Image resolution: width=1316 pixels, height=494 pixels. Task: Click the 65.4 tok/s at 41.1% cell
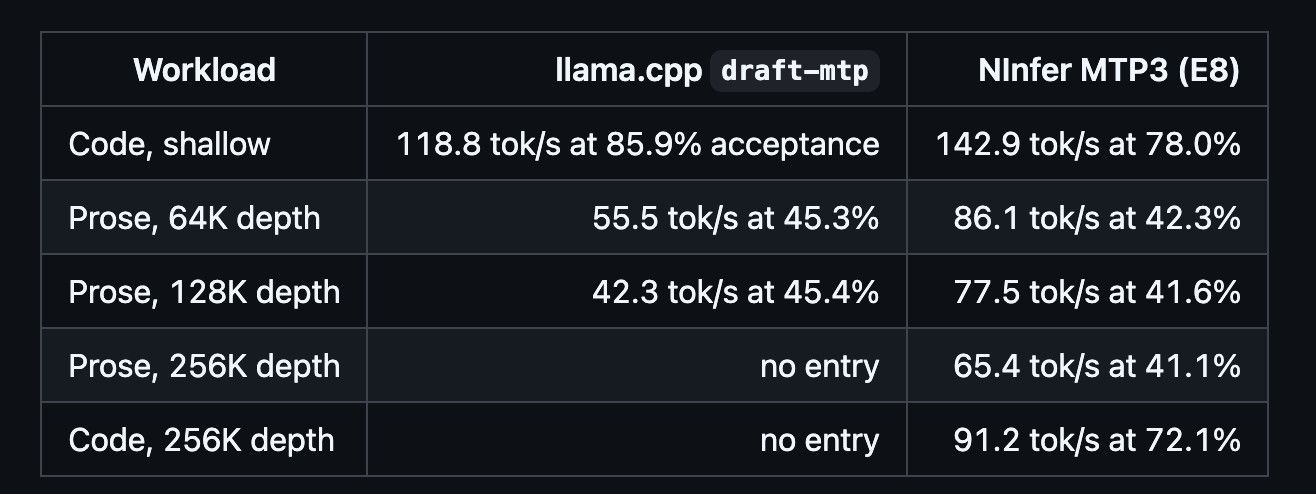pos(1087,365)
